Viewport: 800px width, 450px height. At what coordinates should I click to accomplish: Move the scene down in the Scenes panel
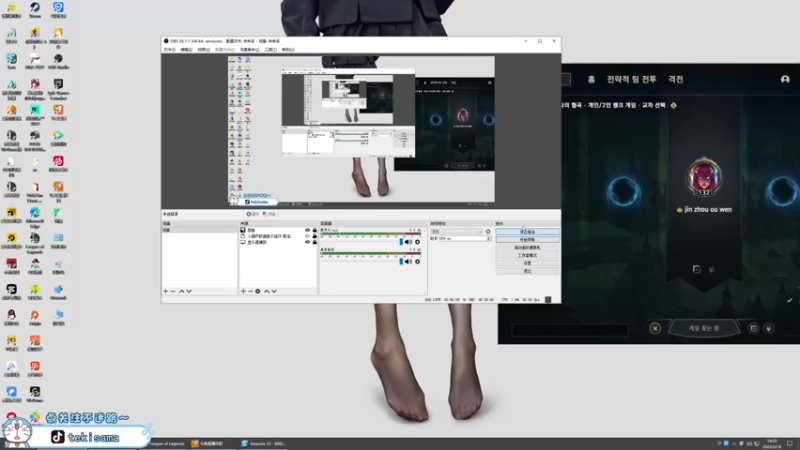click(189, 291)
